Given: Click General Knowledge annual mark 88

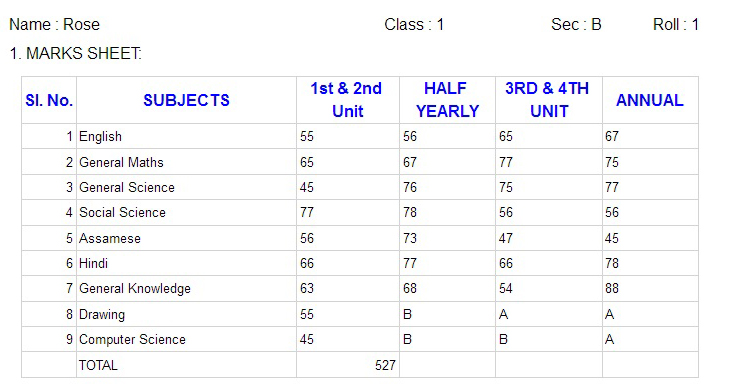Looking at the screenshot, I should tap(612, 288).
